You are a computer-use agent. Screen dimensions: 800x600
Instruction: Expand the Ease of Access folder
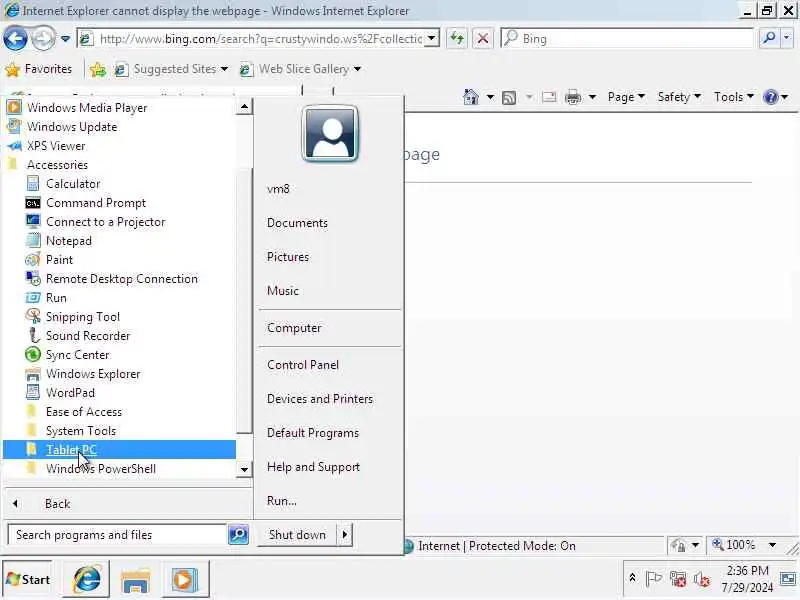[x=84, y=411]
